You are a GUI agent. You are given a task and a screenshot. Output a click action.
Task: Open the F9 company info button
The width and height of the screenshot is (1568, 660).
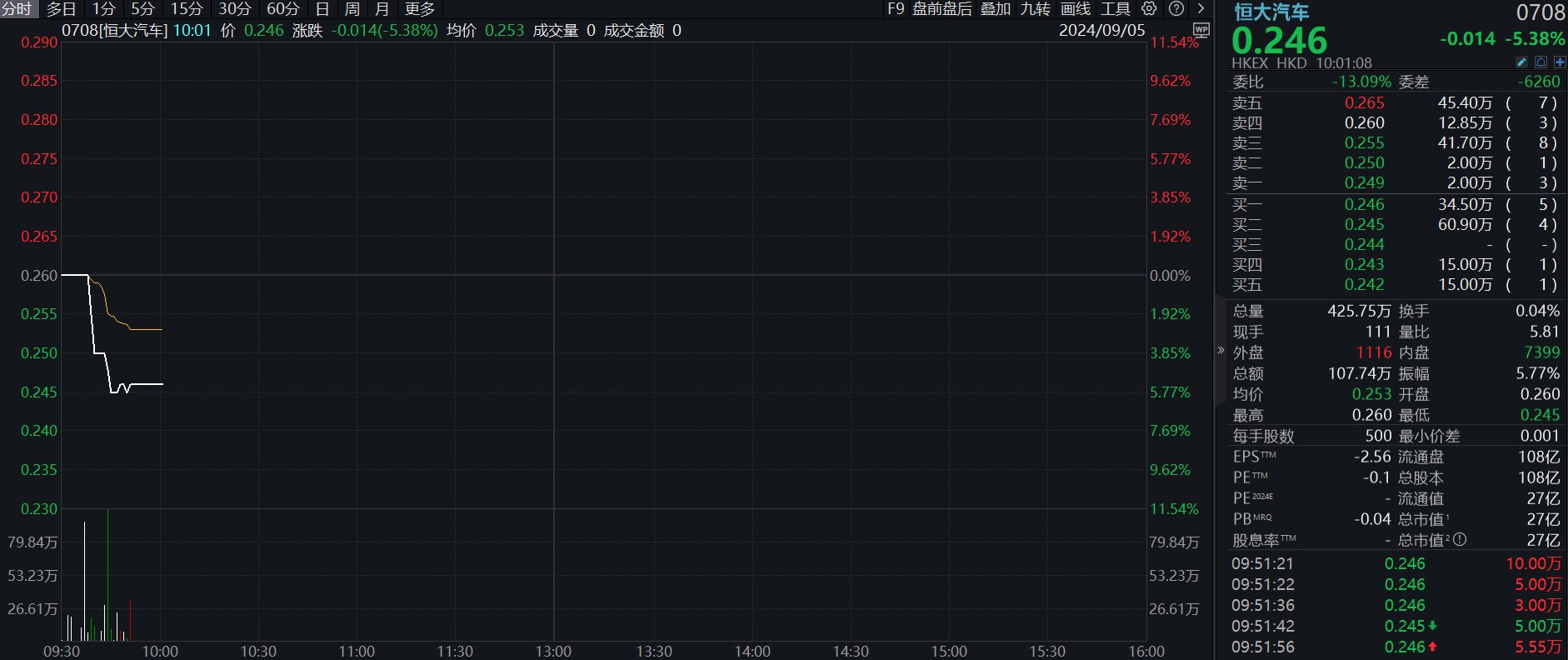point(896,9)
